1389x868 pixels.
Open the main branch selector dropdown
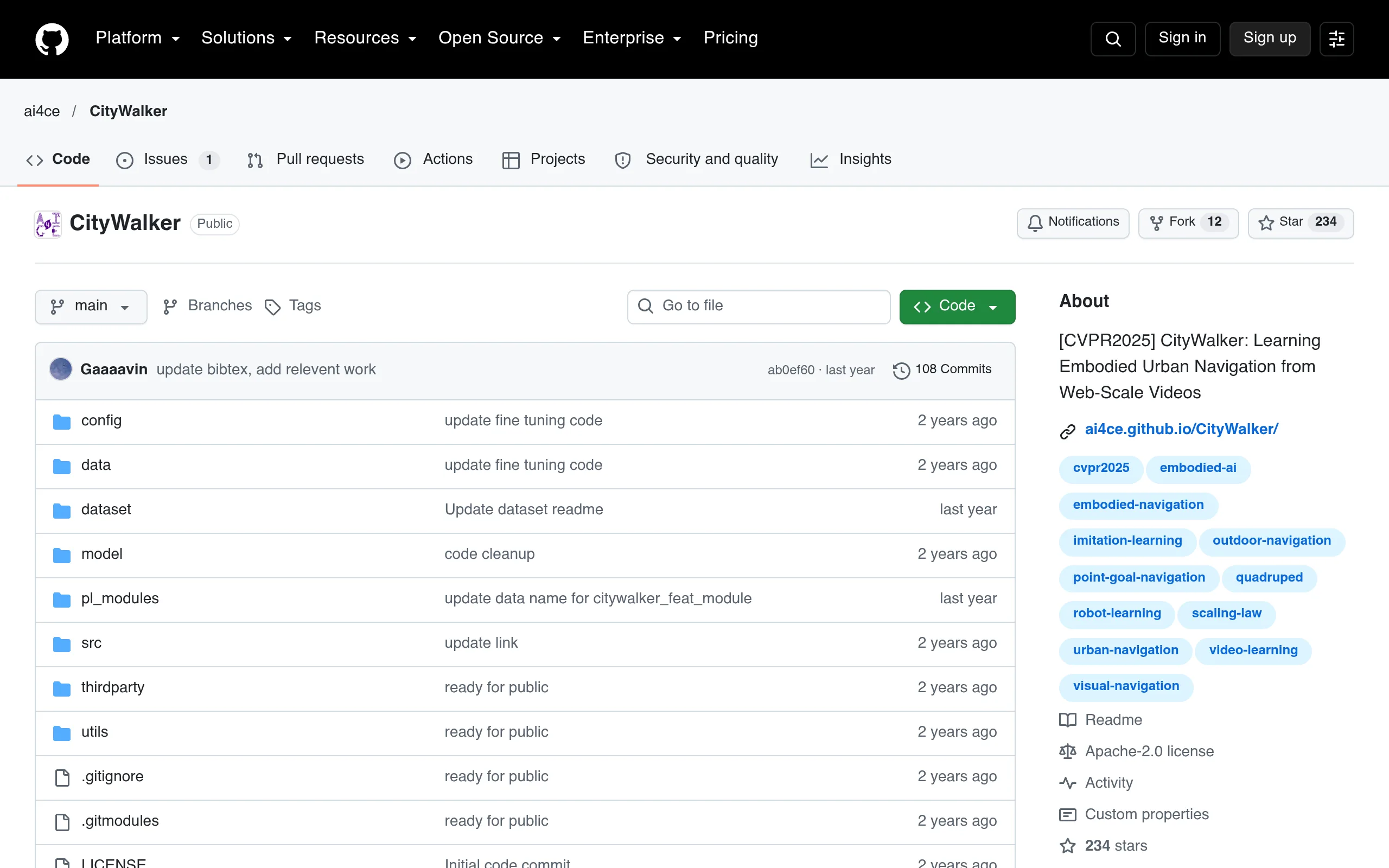(91, 307)
